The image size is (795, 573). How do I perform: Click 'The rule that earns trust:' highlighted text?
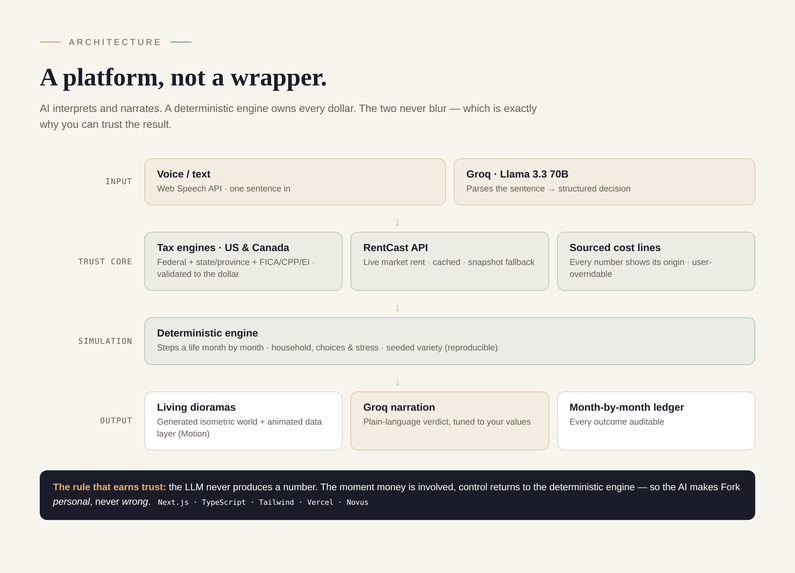point(110,487)
